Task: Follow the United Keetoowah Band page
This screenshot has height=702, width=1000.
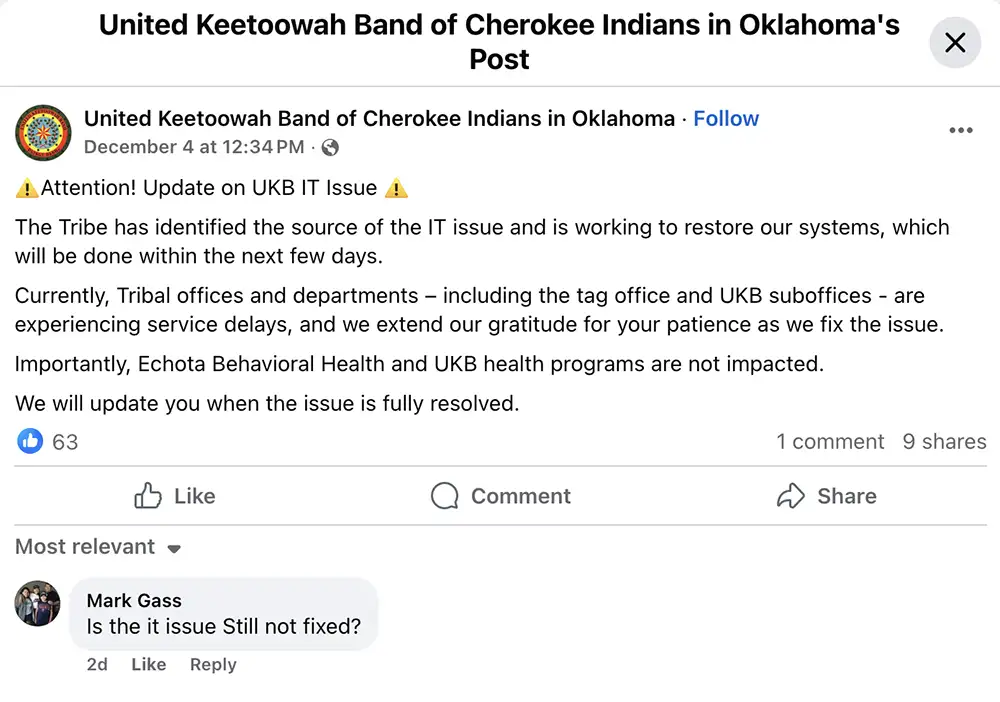Action: click(726, 118)
